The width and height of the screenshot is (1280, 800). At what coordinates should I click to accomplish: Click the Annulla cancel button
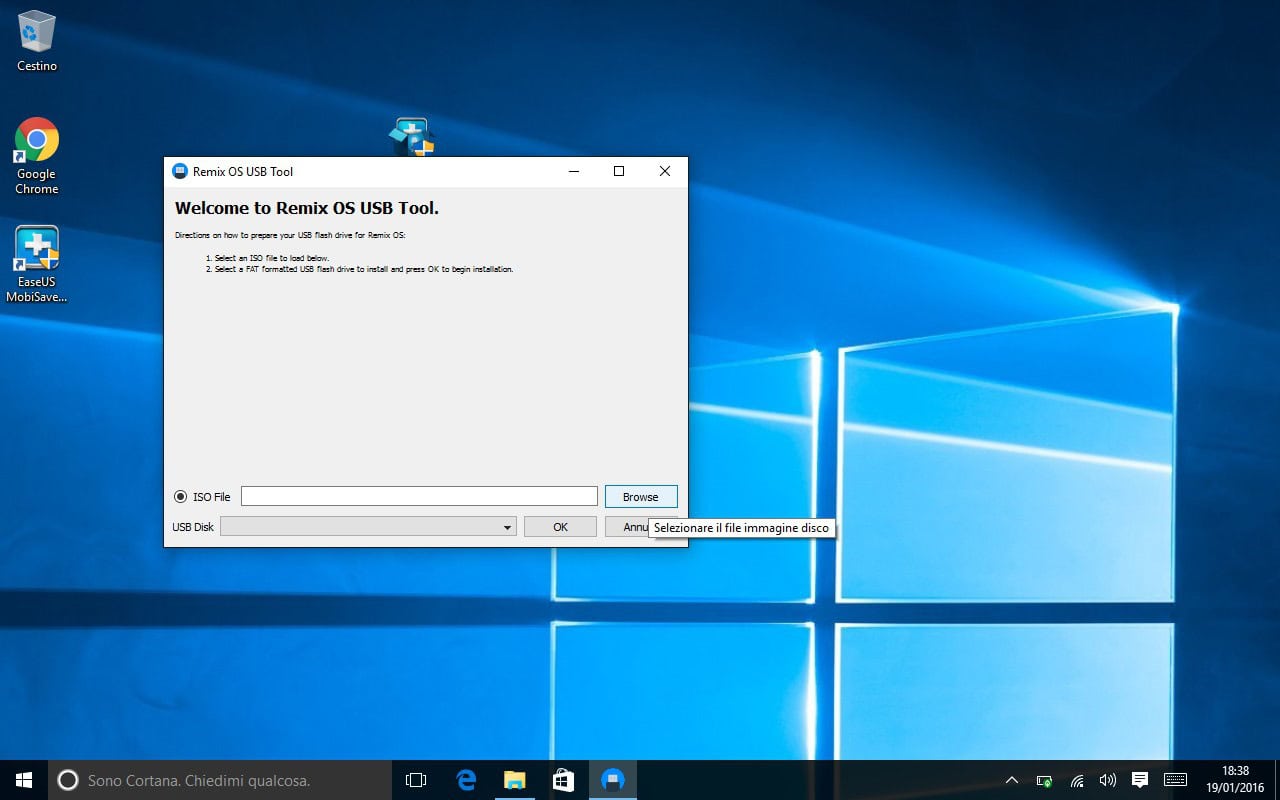[628, 526]
